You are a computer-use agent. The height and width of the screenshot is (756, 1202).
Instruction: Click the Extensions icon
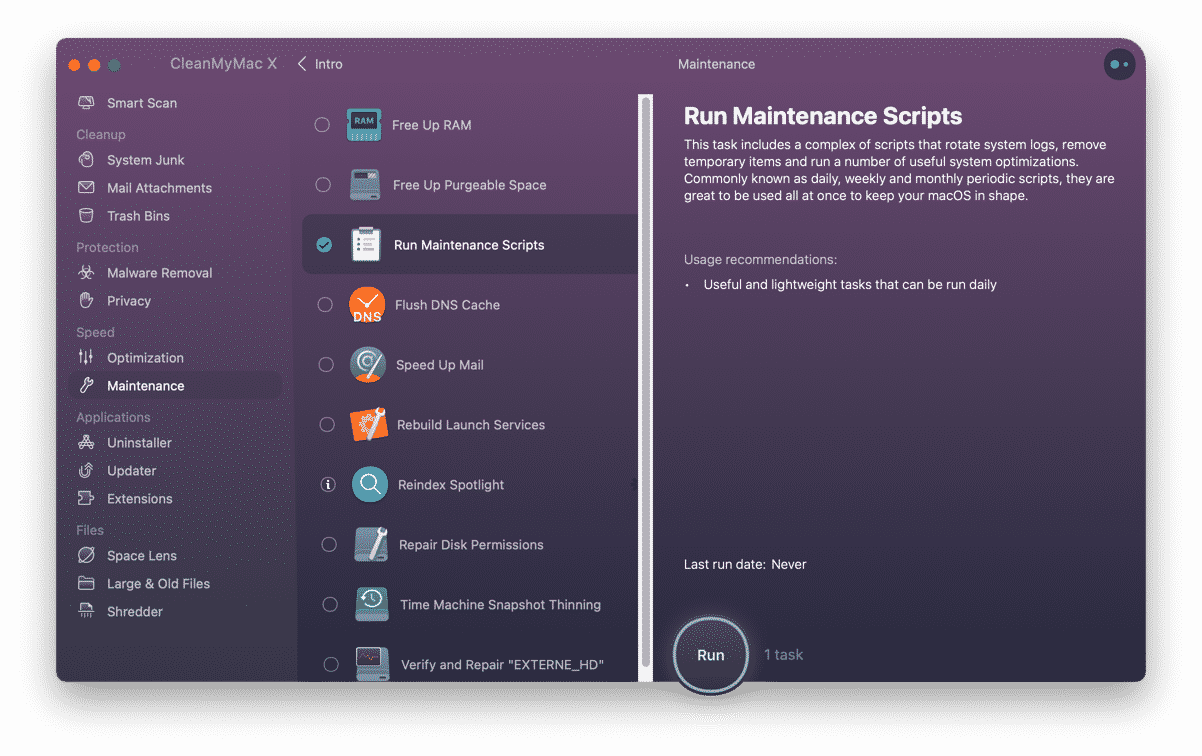click(x=87, y=499)
